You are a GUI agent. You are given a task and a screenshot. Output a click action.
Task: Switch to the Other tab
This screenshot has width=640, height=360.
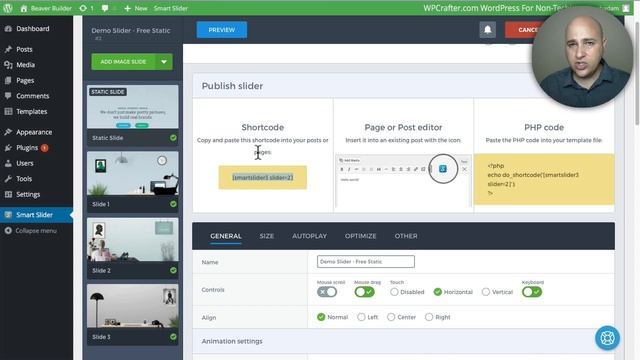point(406,236)
